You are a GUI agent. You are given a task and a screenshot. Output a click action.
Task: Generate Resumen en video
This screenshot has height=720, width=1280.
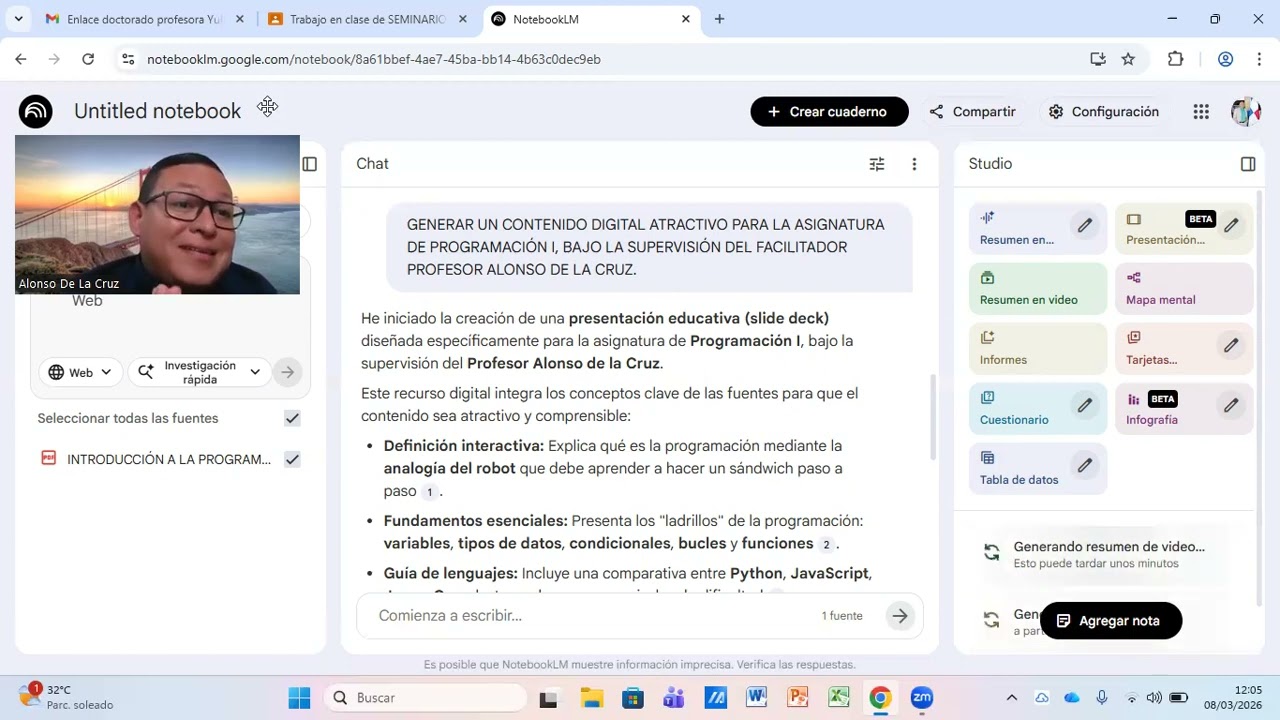[1038, 289]
